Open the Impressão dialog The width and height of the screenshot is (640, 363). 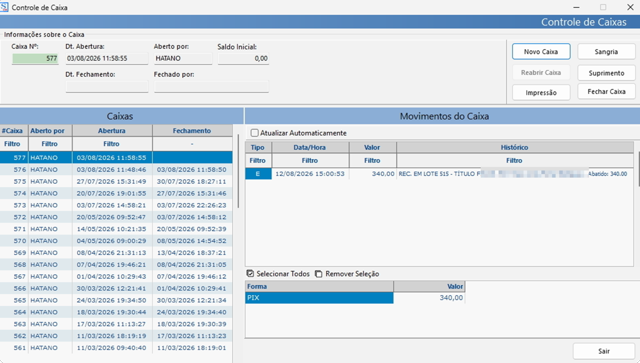pyautogui.click(x=541, y=93)
